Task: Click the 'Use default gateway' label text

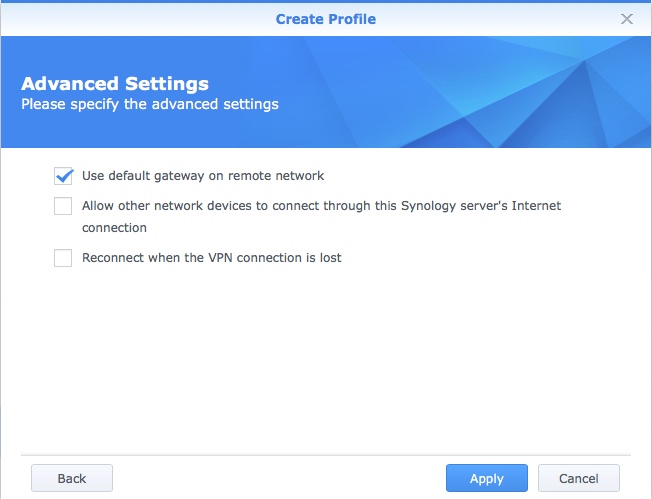Action: (x=203, y=176)
